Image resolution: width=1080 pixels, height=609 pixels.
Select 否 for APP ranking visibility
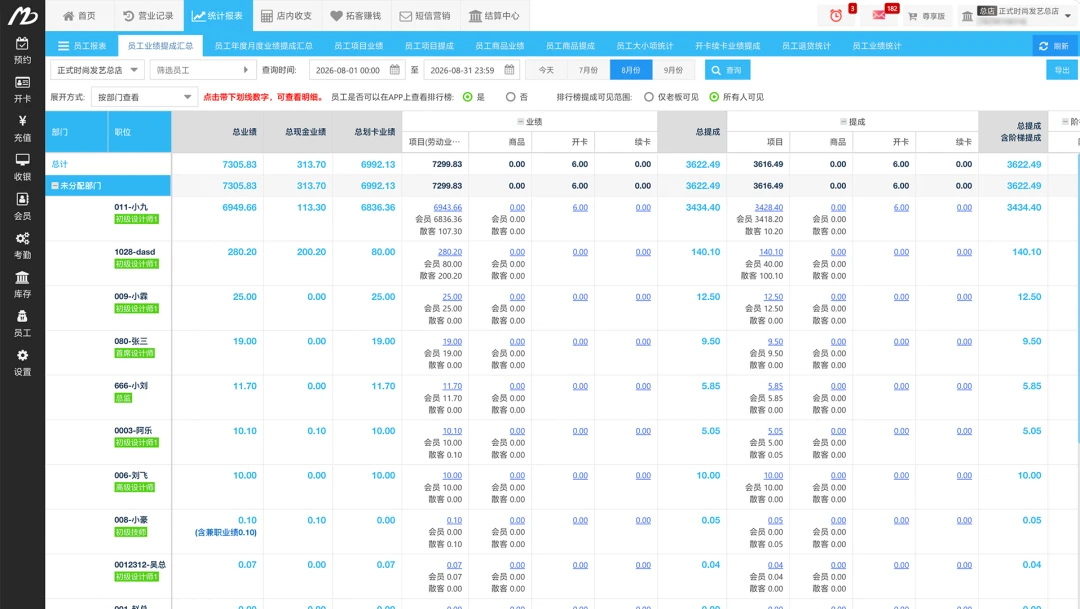tap(510, 97)
